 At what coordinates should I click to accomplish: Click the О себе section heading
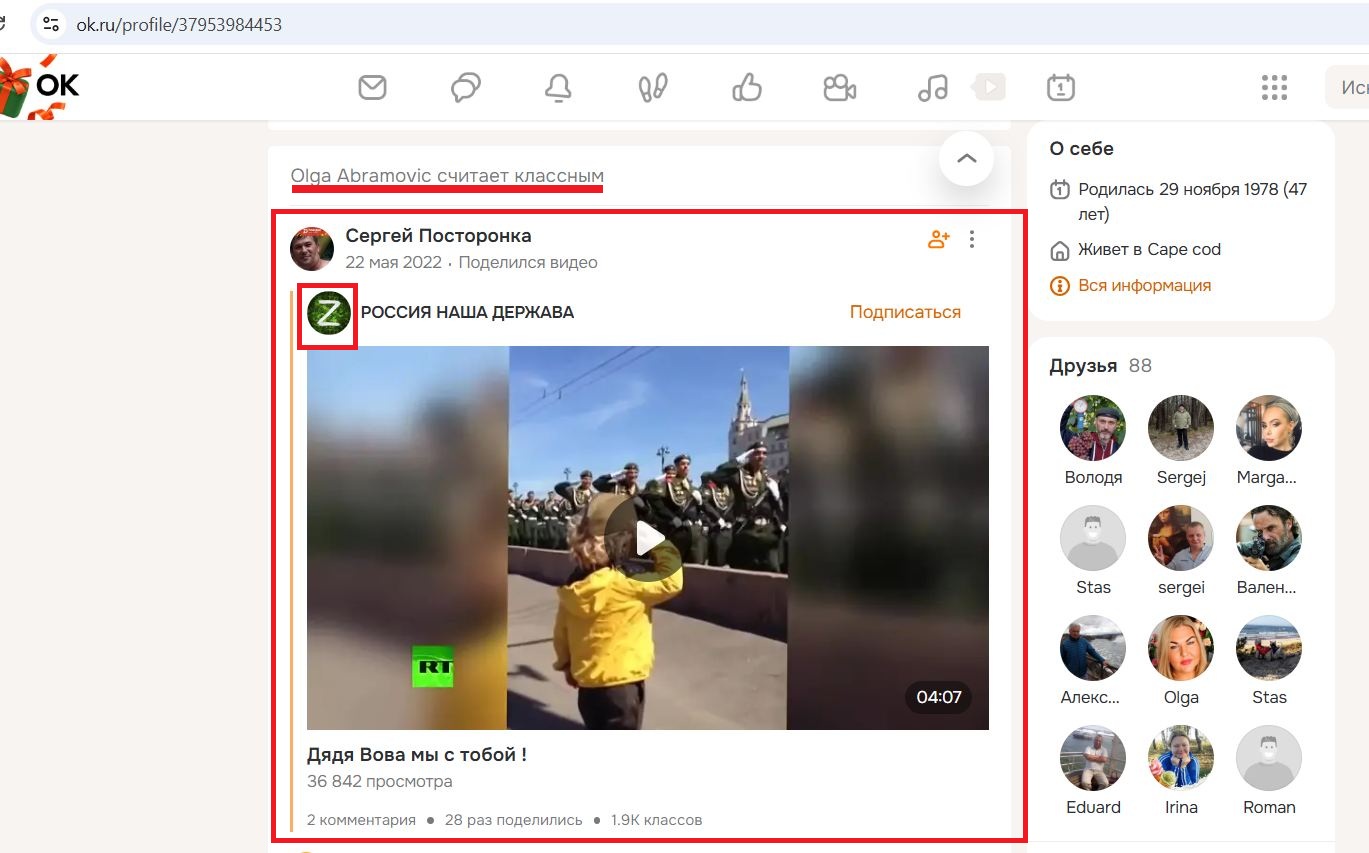click(x=1081, y=149)
